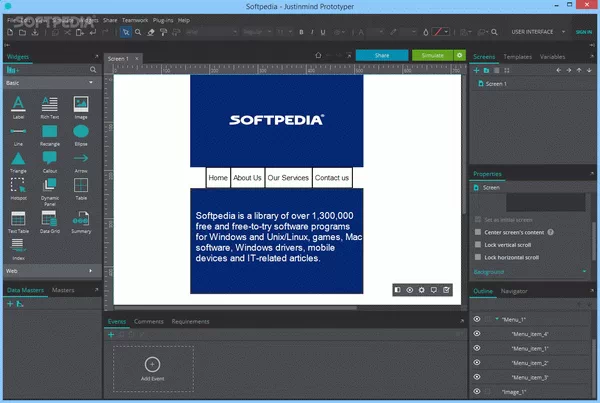Switch to the Templates tab

[x=517, y=58]
